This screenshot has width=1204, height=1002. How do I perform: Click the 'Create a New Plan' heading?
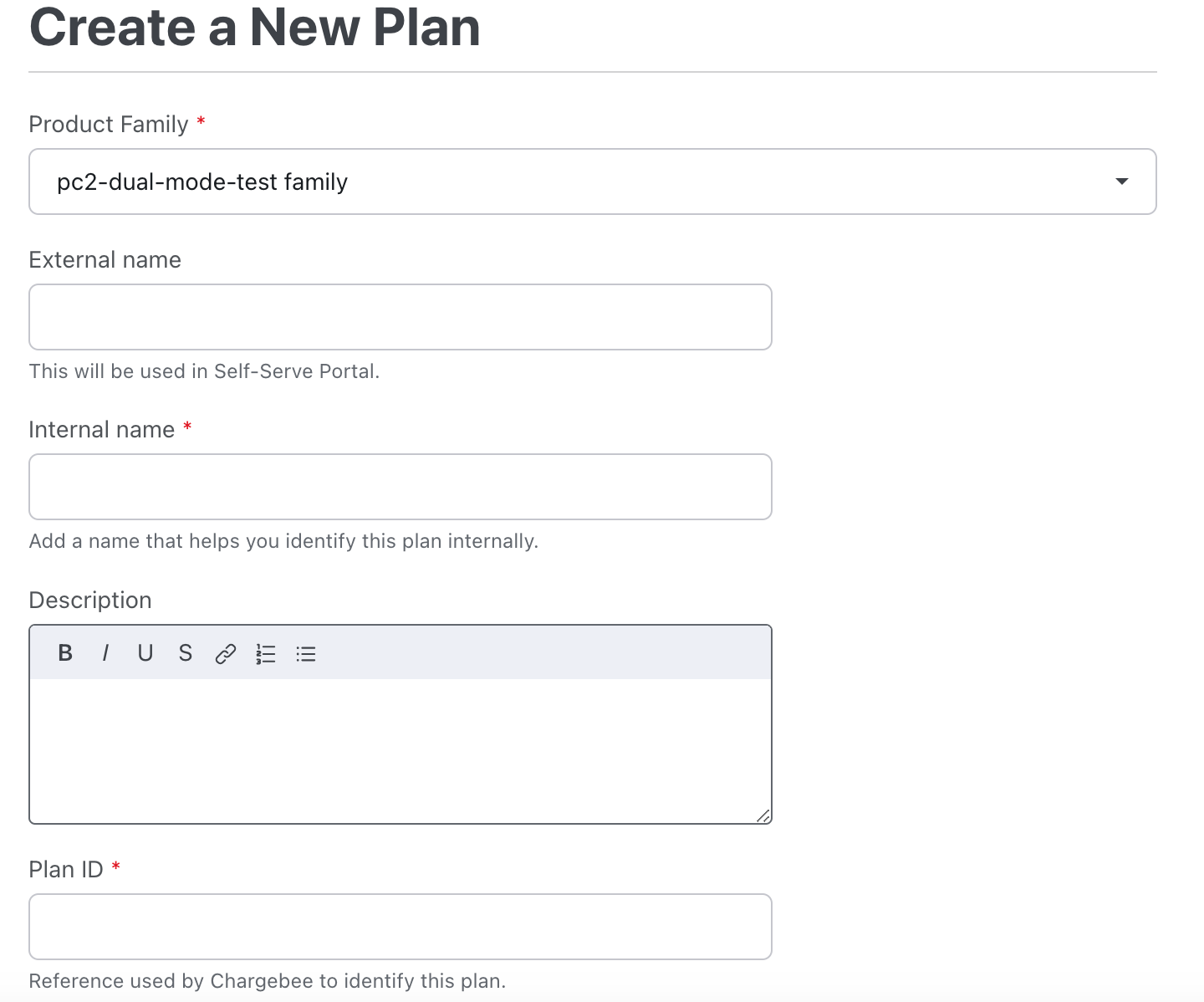pyautogui.click(x=255, y=28)
